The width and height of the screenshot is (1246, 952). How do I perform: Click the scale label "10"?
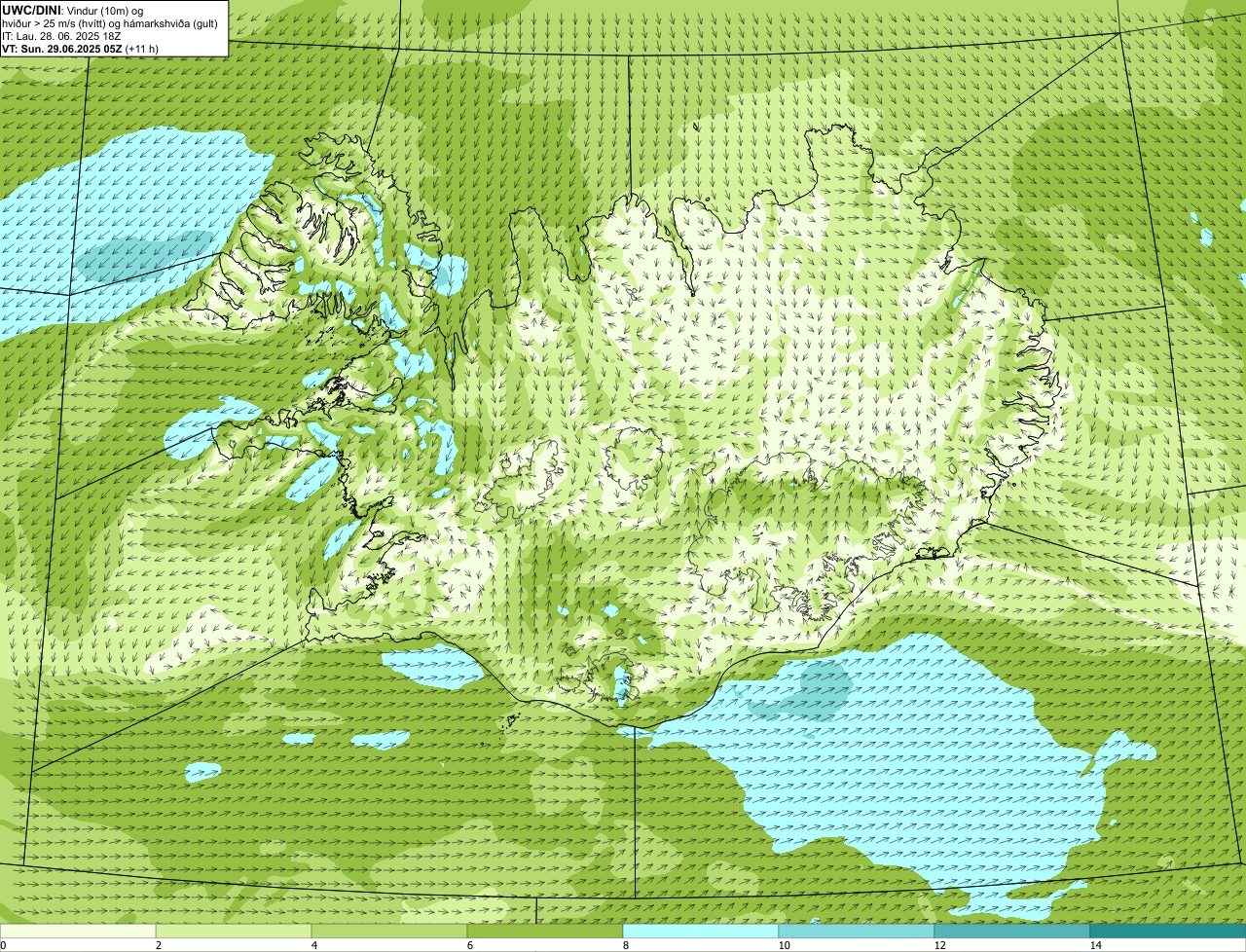click(784, 945)
